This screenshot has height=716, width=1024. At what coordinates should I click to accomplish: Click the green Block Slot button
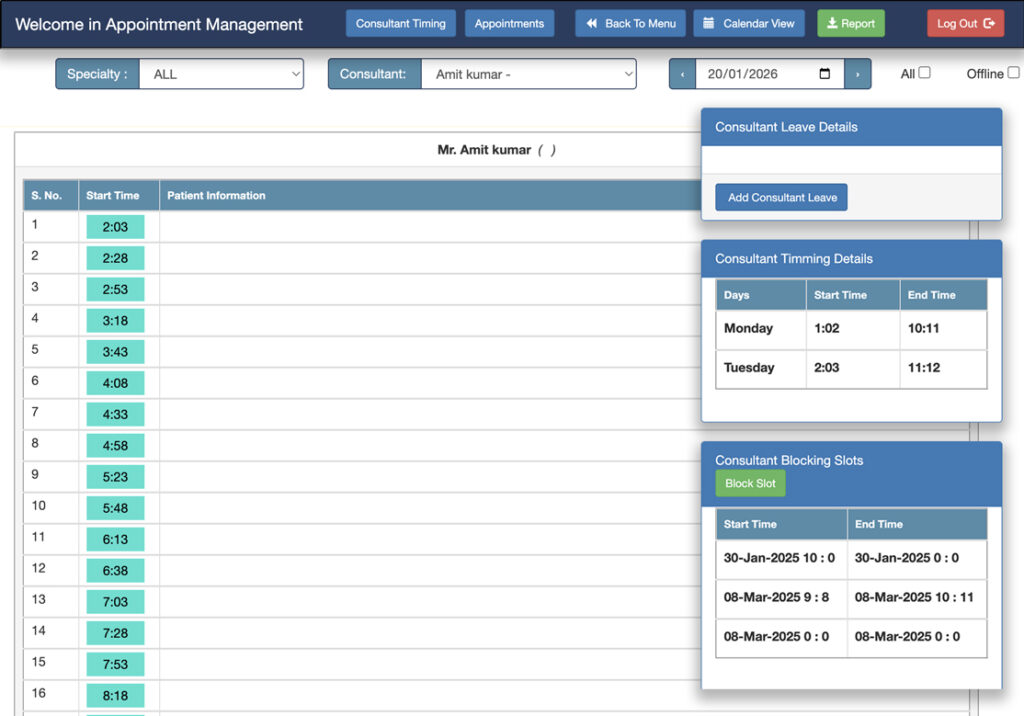tap(750, 484)
